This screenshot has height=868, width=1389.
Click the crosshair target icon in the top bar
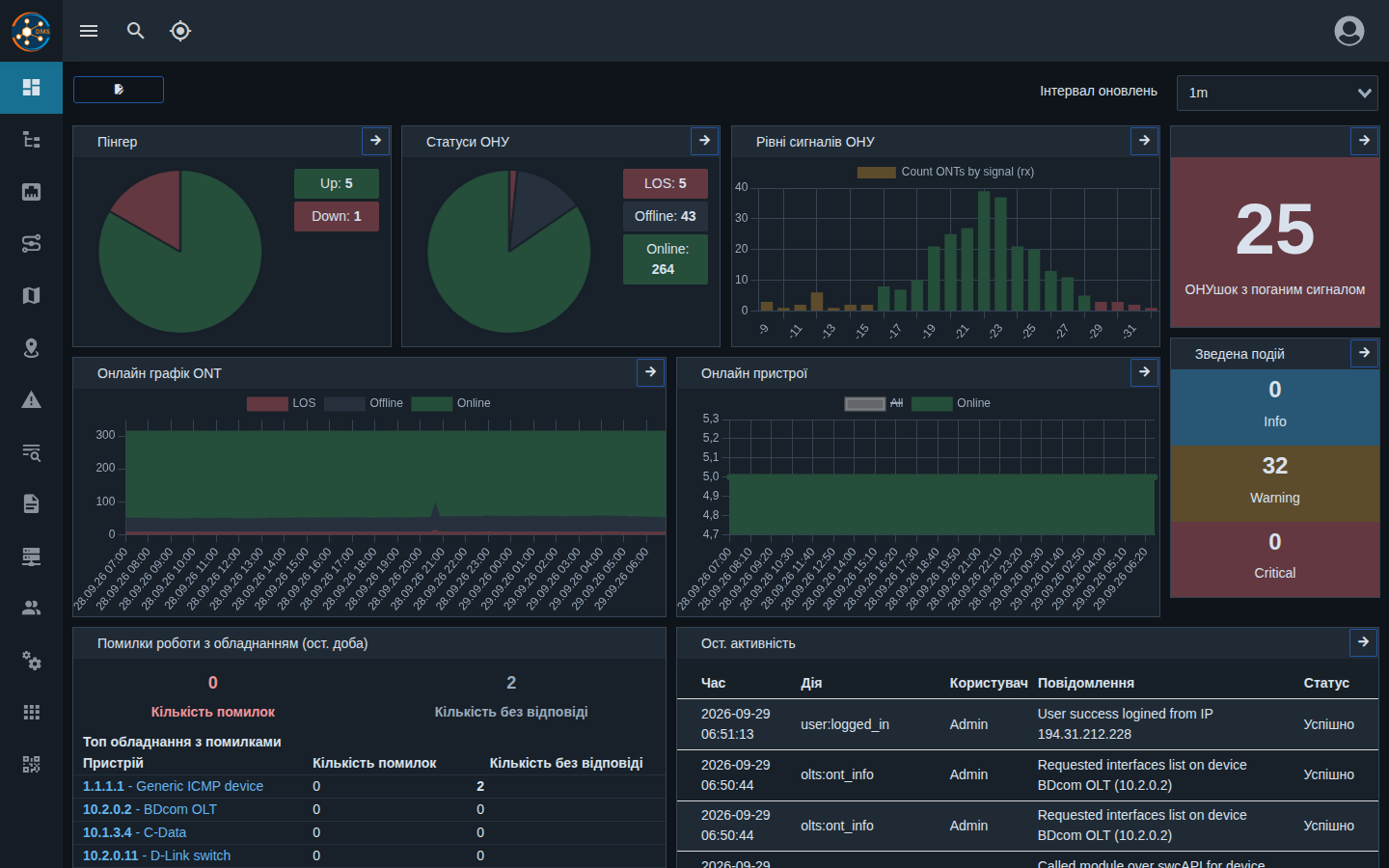click(x=180, y=31)
